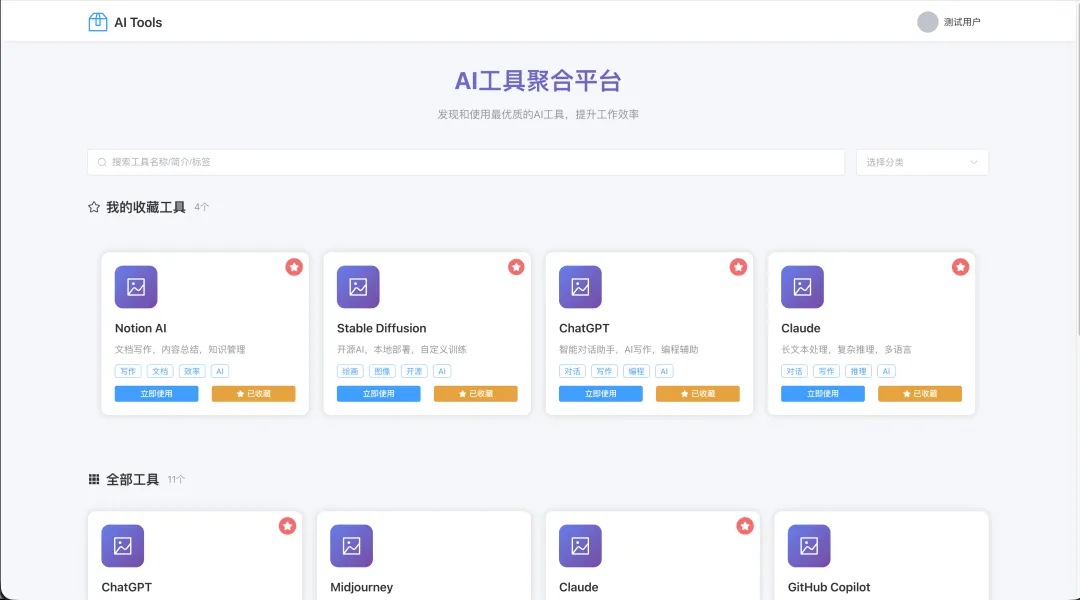Unfavorite Notion AI via its 已收藏 button
Viewport: 1080px width, 600px height.
coord(253,393)
